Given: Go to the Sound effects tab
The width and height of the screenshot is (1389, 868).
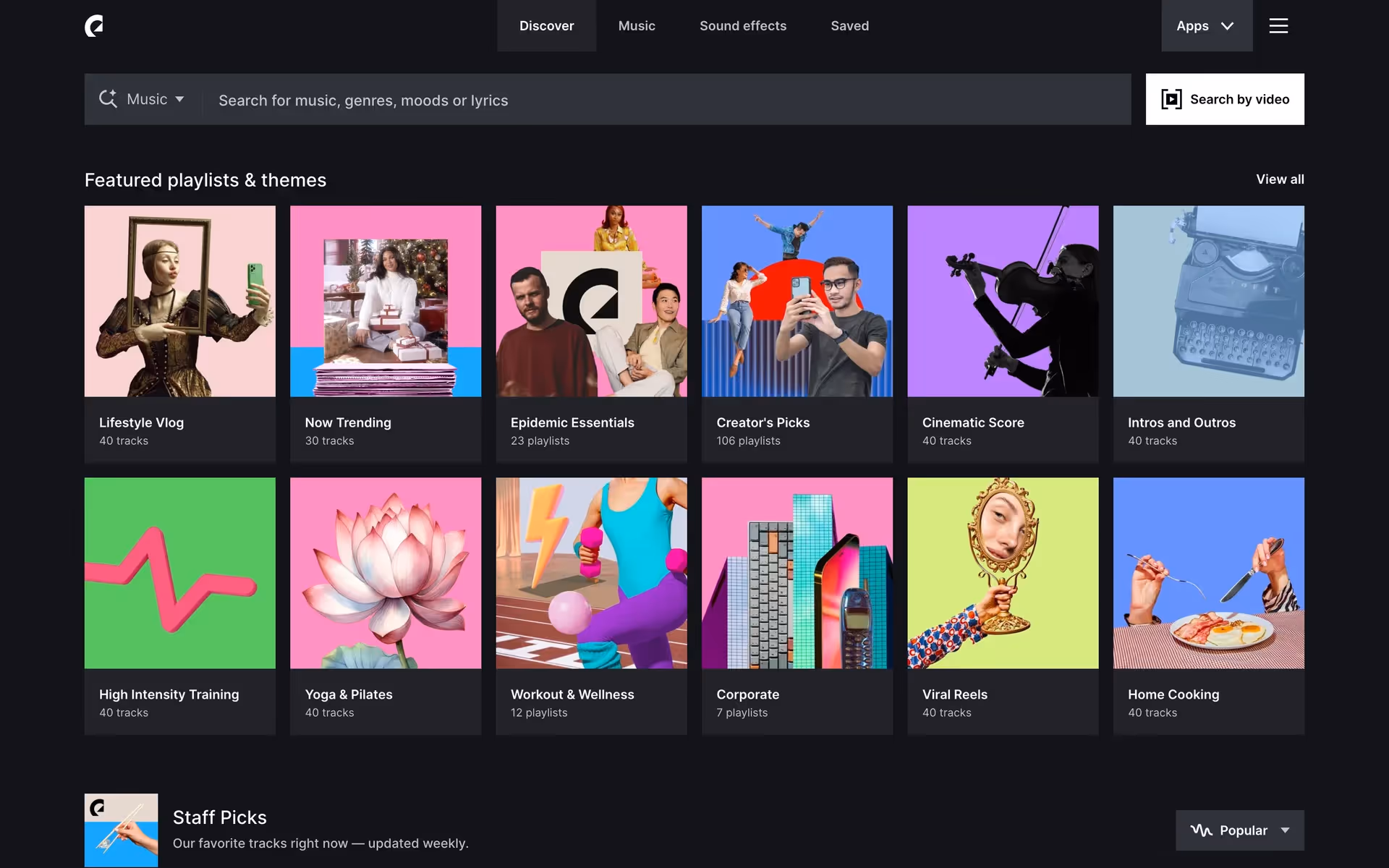Looking at the screenshot, I should tap(742, 26).
